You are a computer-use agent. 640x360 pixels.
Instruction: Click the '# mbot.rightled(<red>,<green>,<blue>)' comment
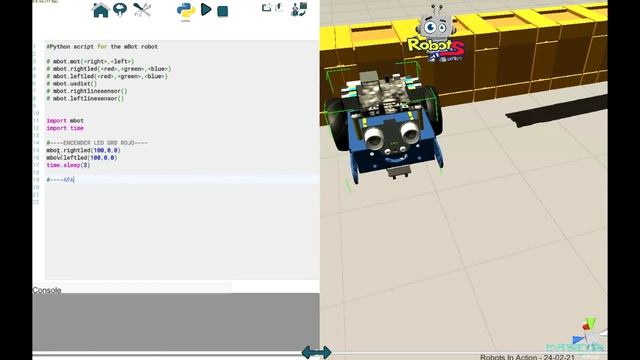109,69
